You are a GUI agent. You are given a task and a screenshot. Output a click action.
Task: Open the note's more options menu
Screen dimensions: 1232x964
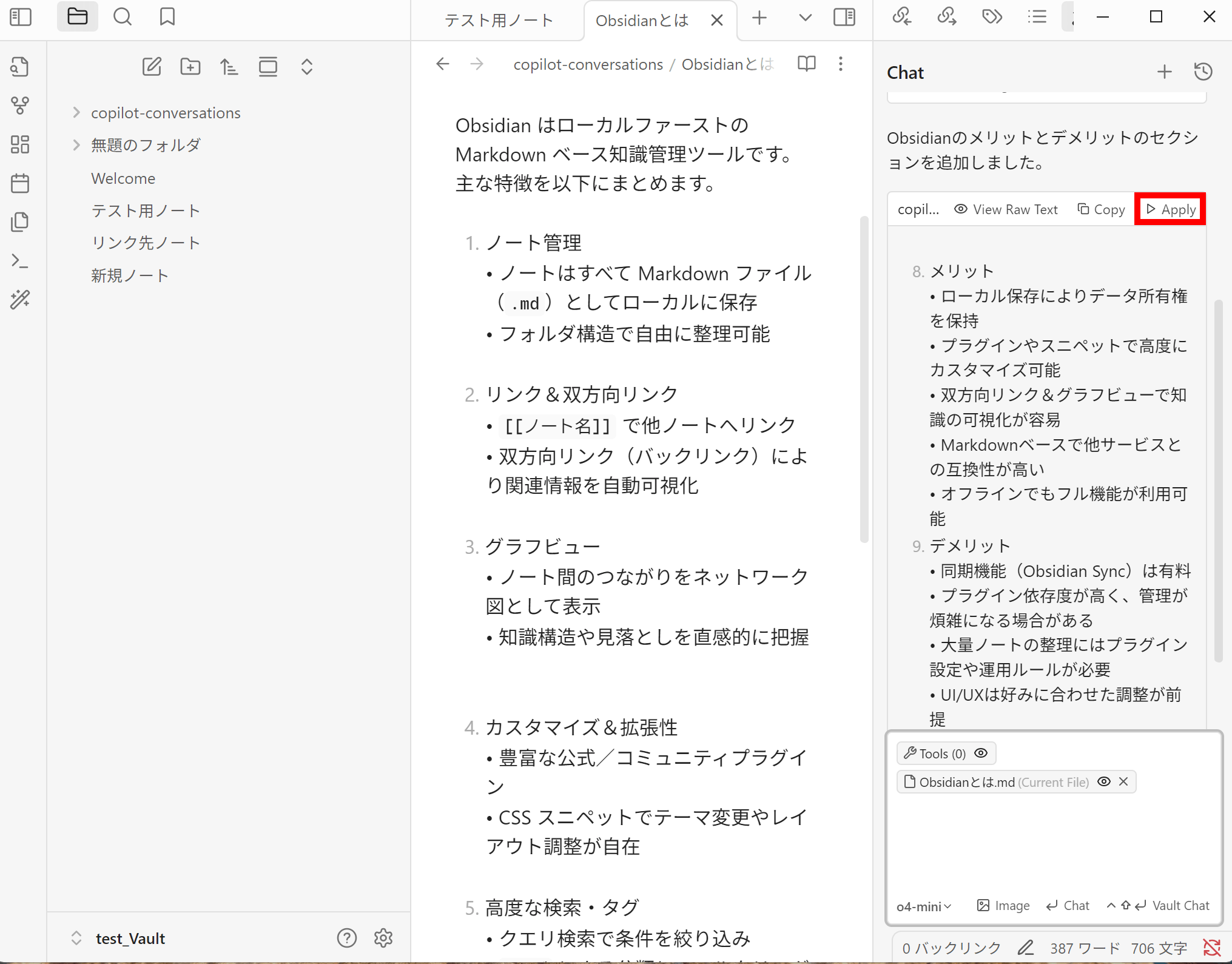tap(841, 64)
